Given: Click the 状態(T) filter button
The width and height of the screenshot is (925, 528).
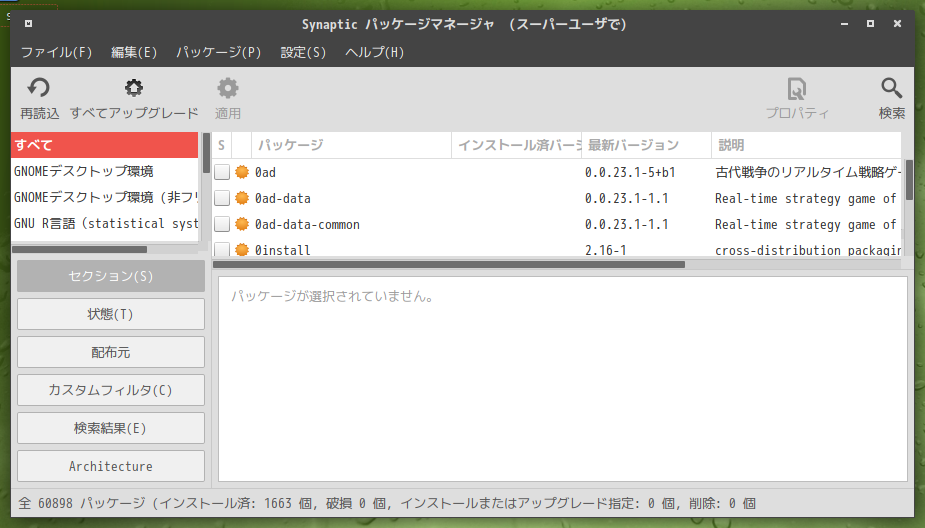Looking at the screenshot, I should pyautogui.click(x=111, y=314).
